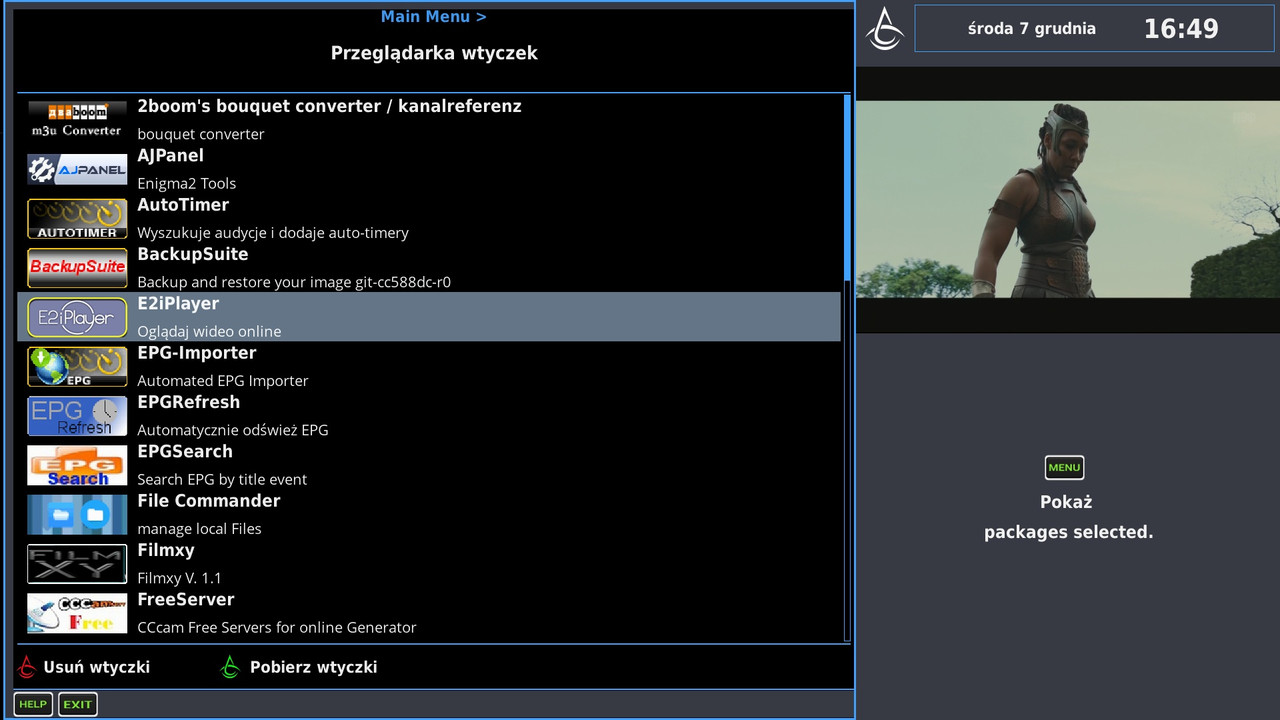Click 'Filmxy V. 1.1' description

tap(179, 578)
